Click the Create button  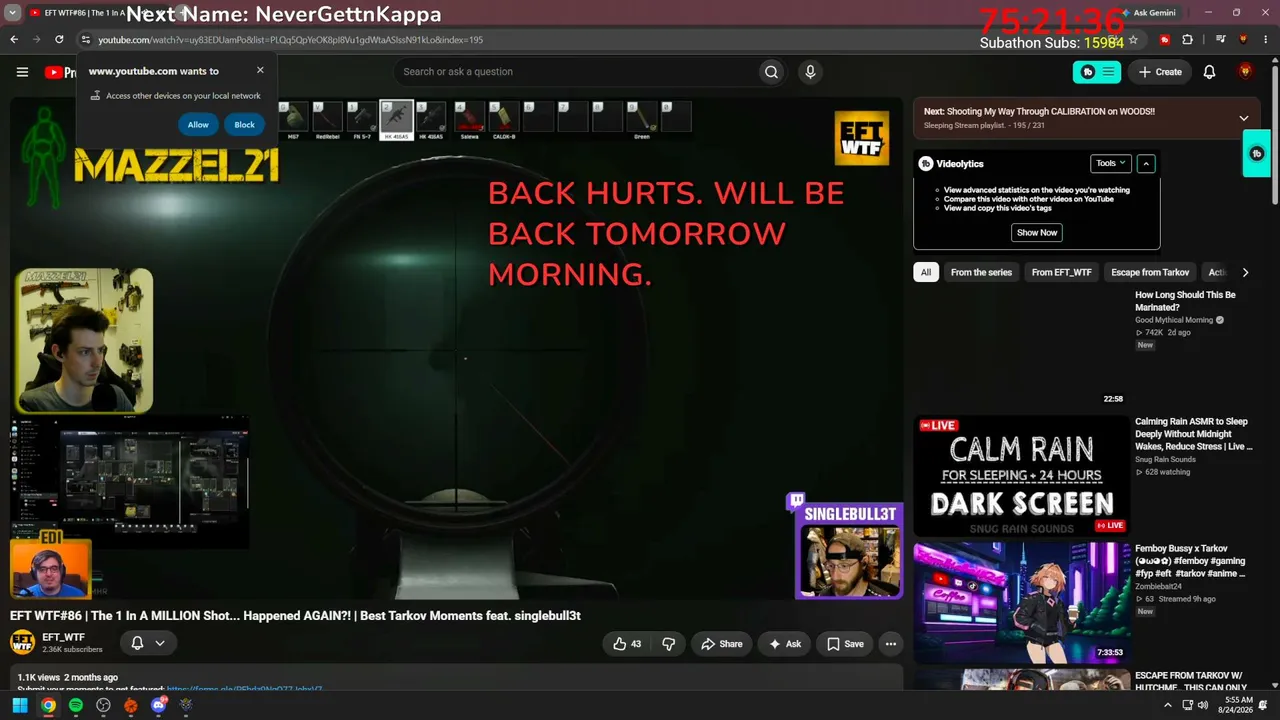point(1160,72)
